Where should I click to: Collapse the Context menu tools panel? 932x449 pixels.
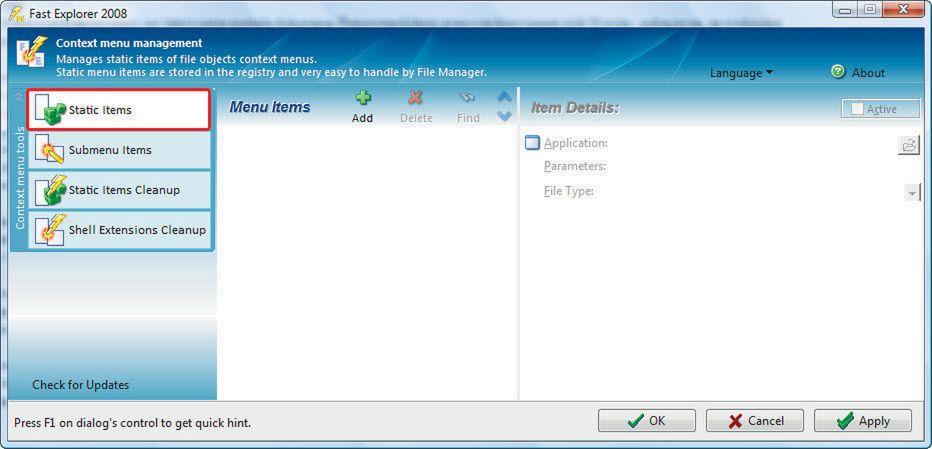click(x=18, y=97)
